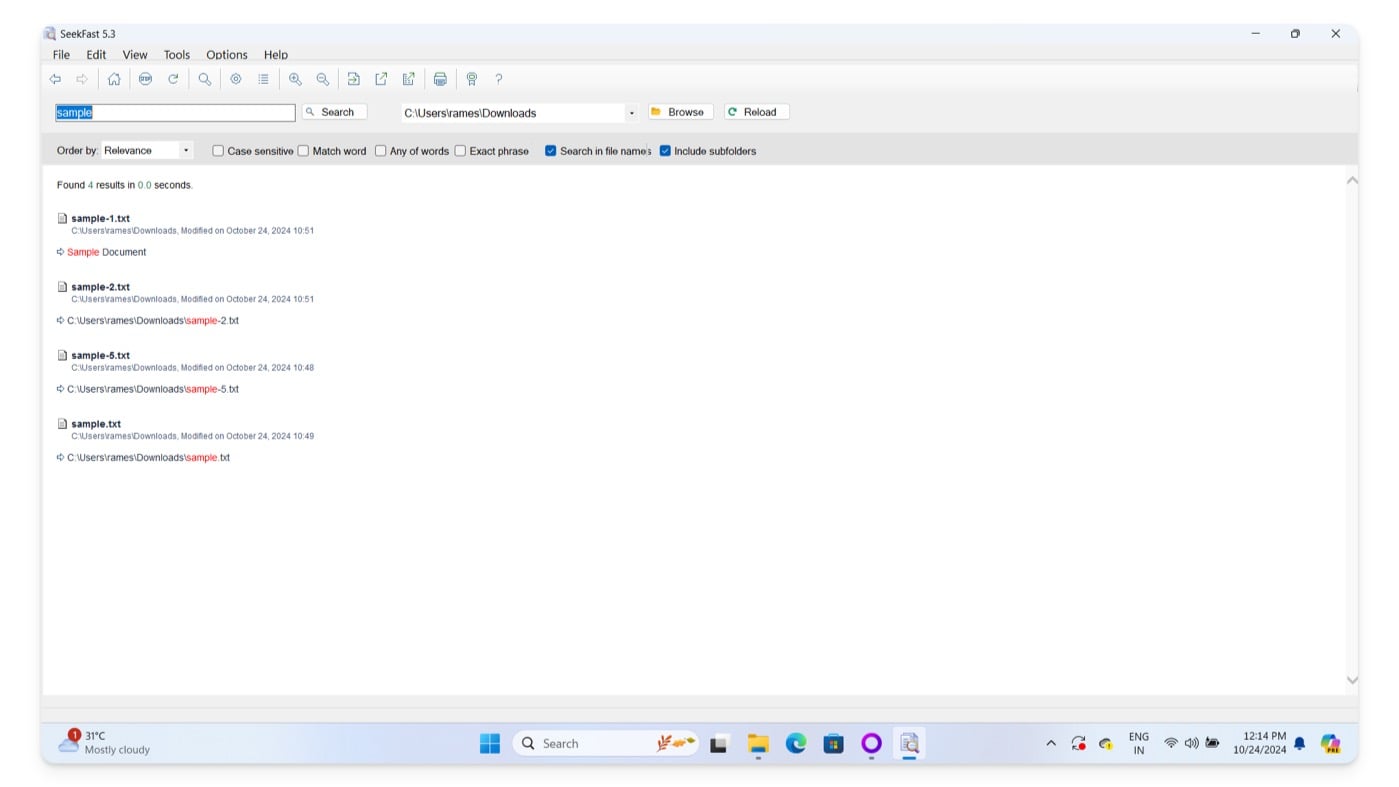Click the page-with-arrow toolbar icon

[x=353, y=79]
